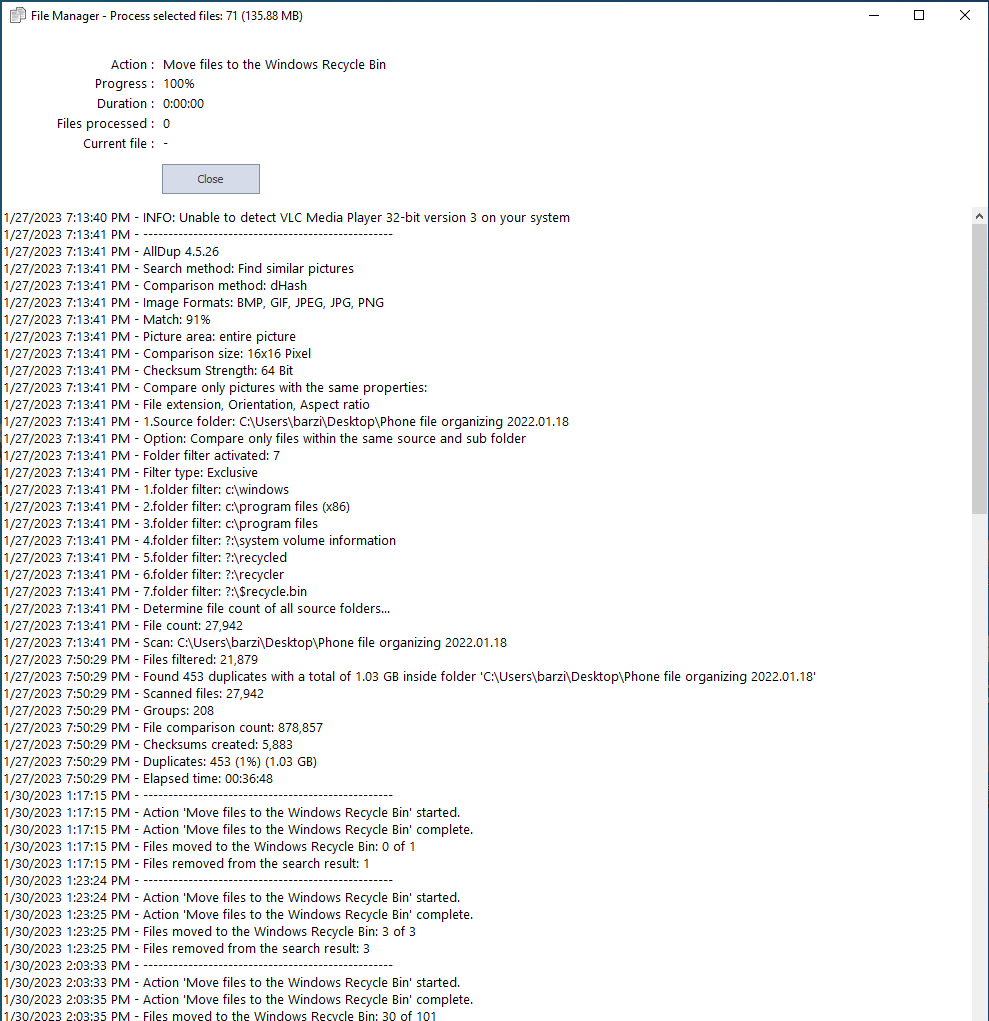The image size is (989, 1021).
Task: Click the File Manager icon in the title bar
Action: 17,15
